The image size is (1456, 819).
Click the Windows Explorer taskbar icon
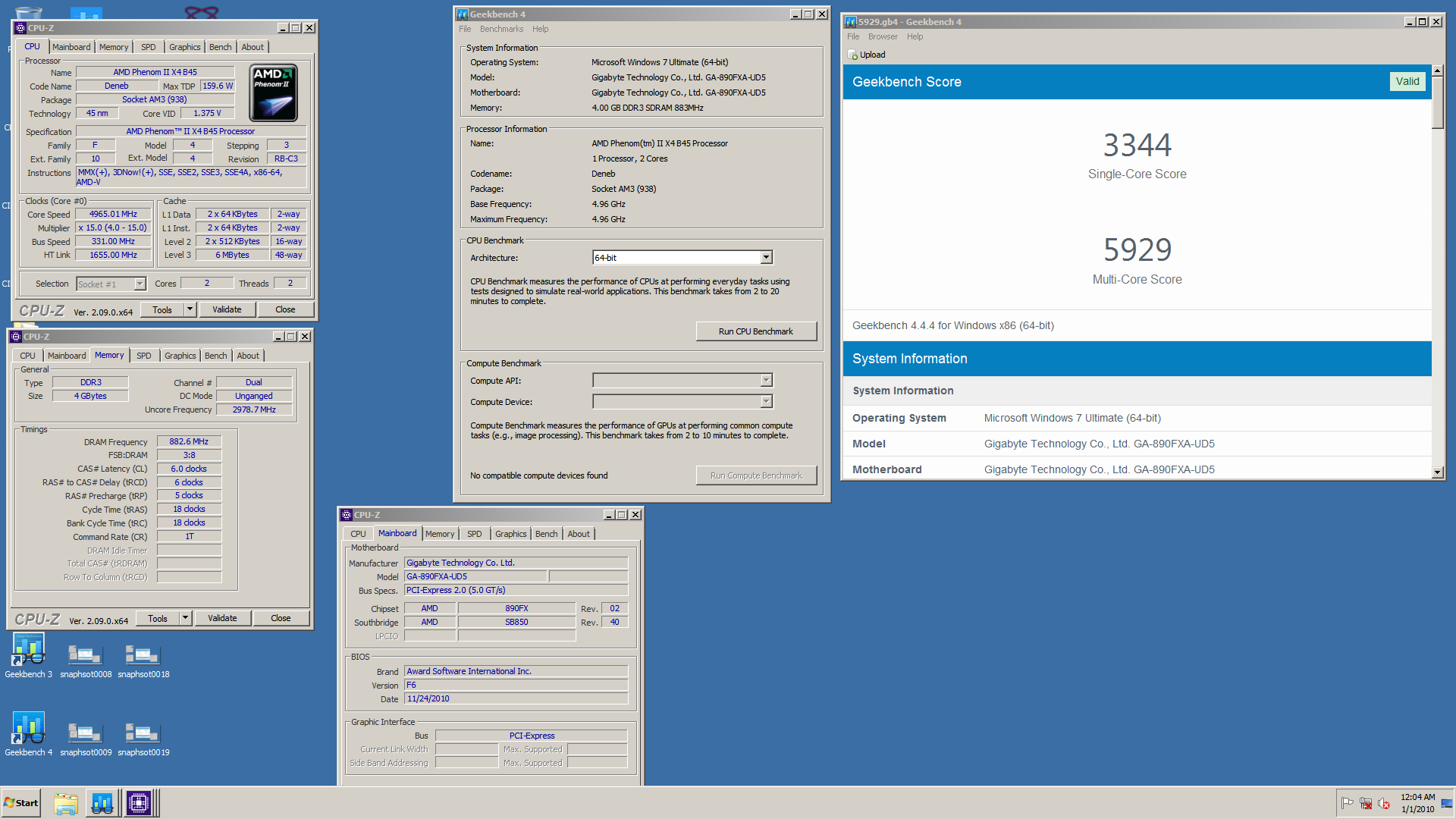pos(66,803)
